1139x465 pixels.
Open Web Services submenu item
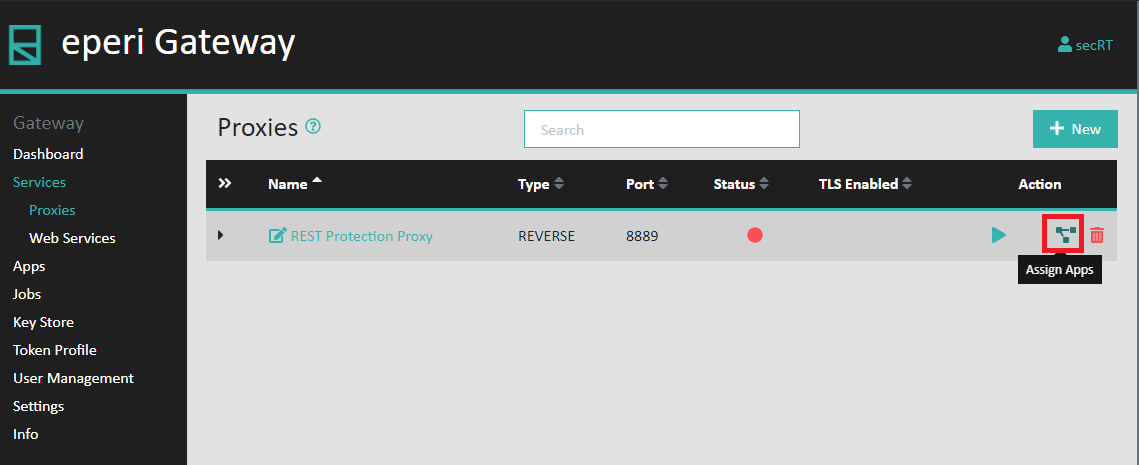click(72, 238)
